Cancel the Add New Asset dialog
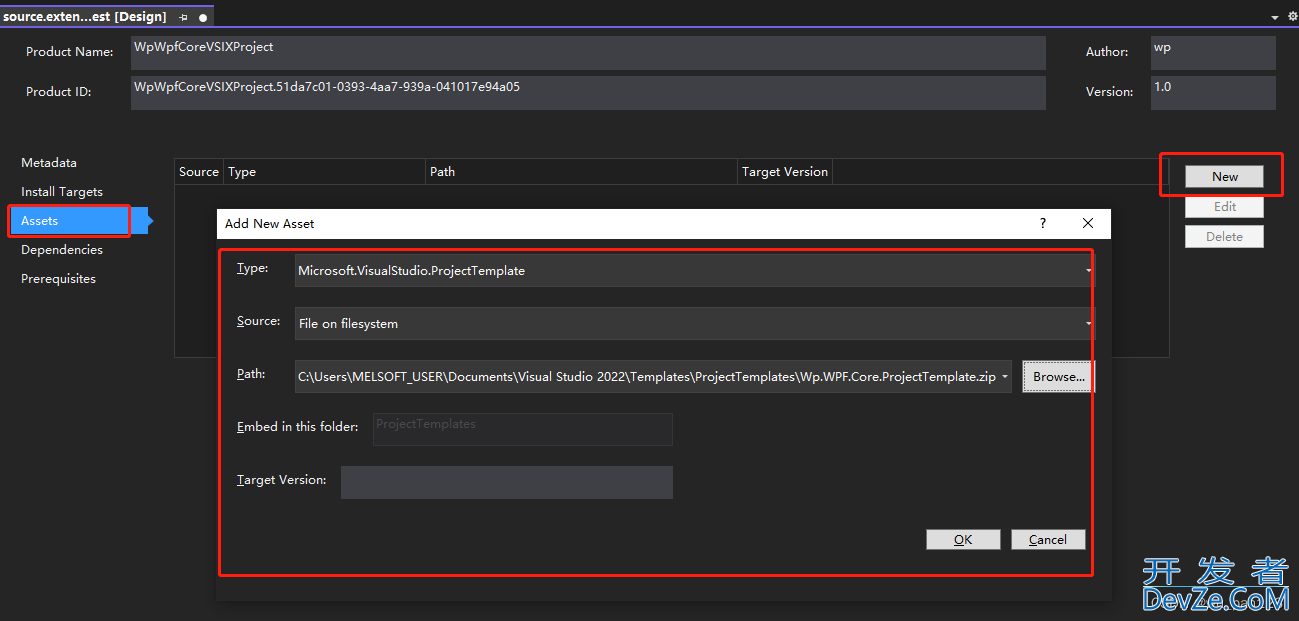1299x621 pixels. (1048, 540)
